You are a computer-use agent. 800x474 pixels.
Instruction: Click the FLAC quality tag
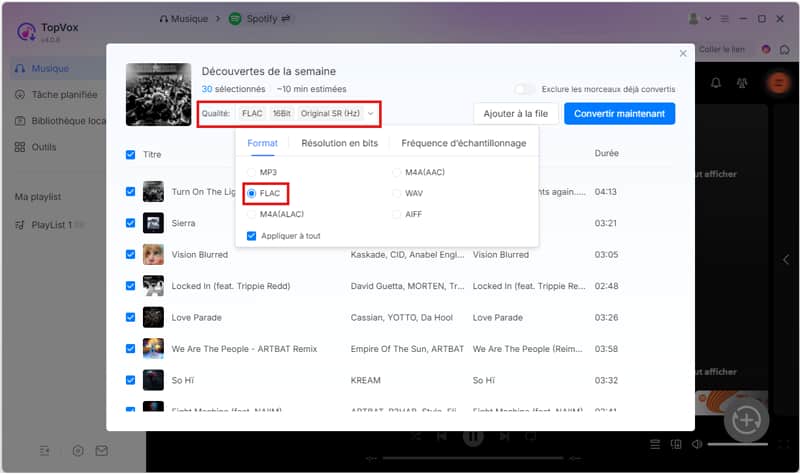(252, 114)
